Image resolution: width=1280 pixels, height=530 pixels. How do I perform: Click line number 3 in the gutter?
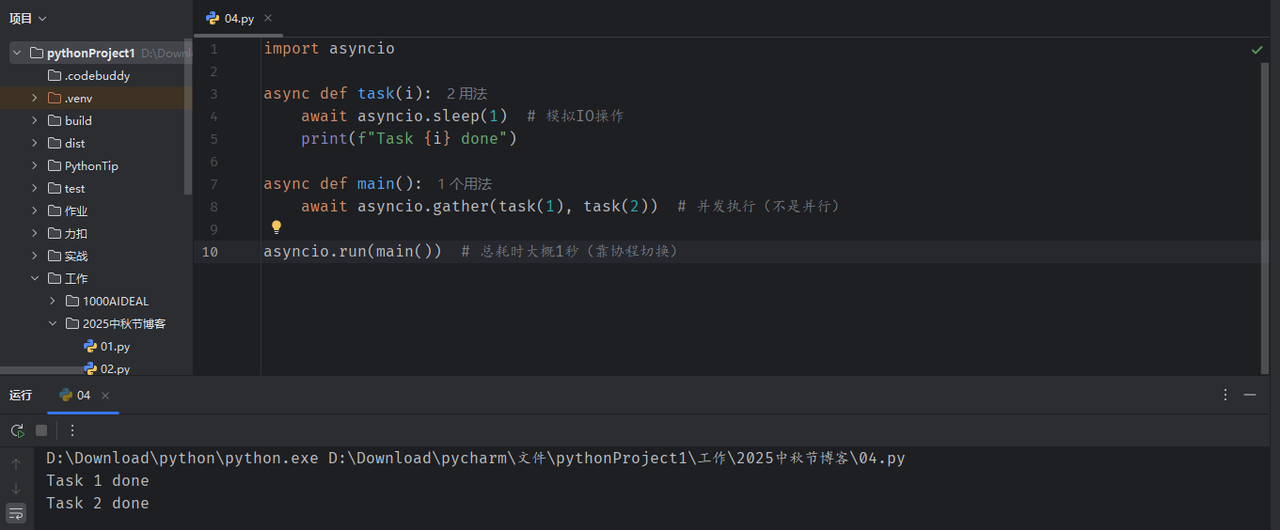pos(213,94)
